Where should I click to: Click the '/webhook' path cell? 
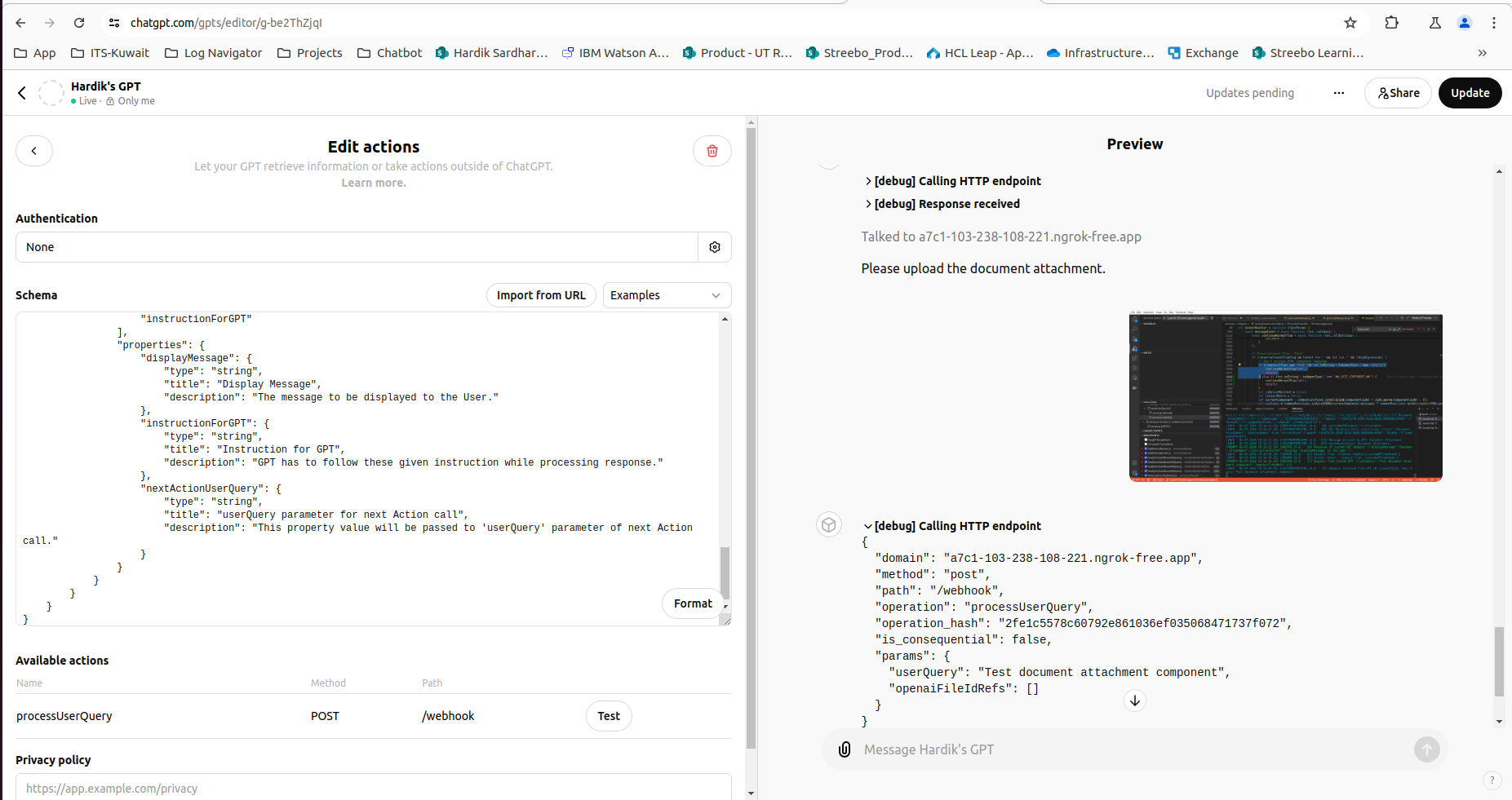tap(448, 716)
